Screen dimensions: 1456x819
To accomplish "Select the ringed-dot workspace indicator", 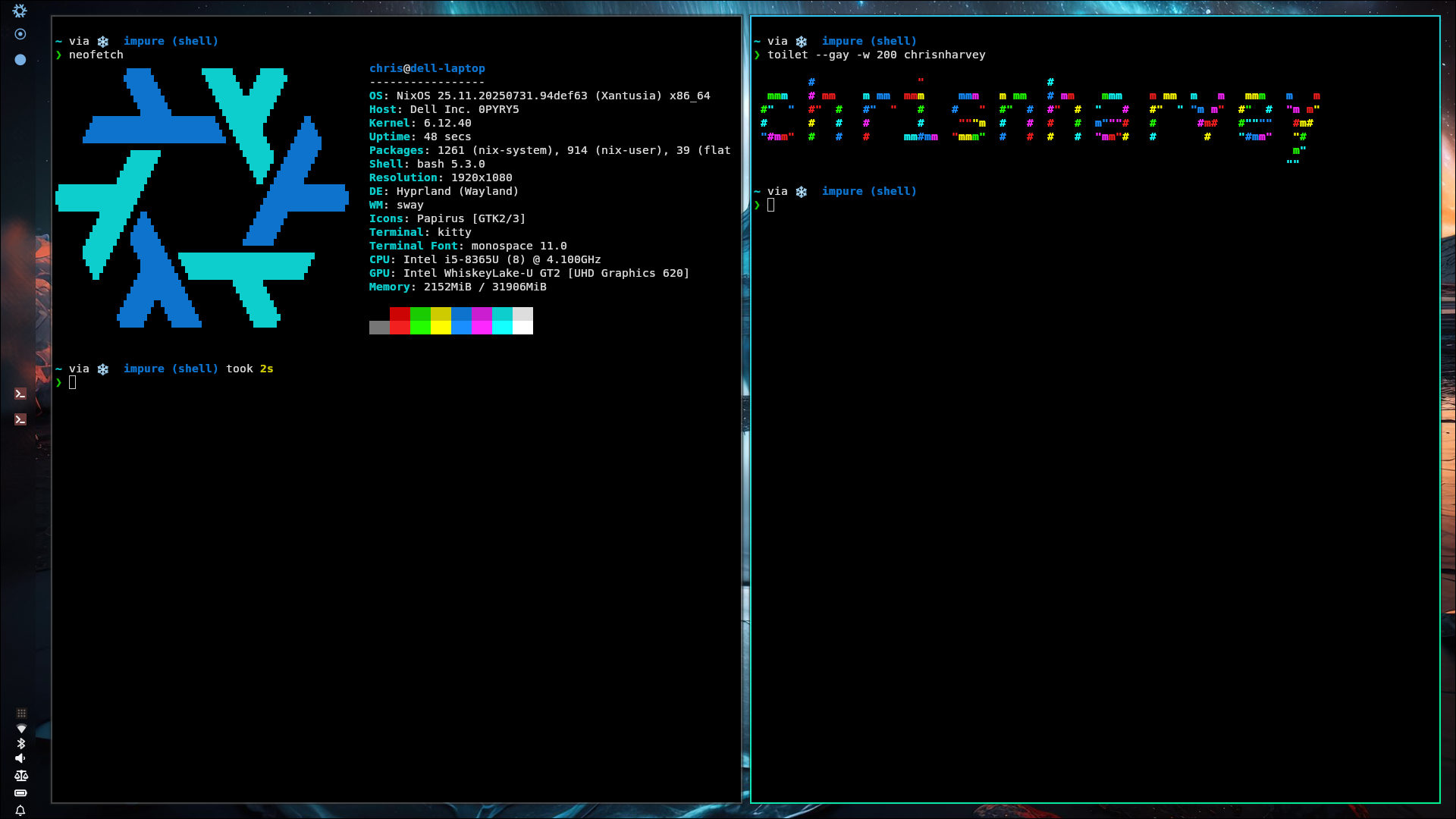I will pyautogui.click(x=20, y=34).
